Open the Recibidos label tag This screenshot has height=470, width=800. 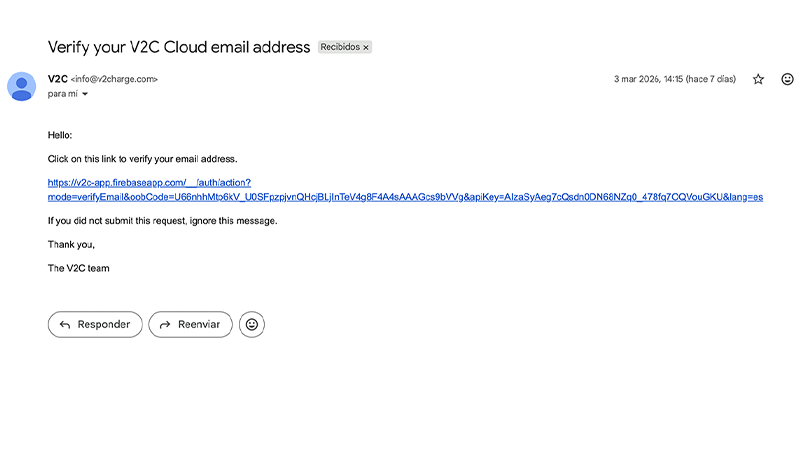[x=339, y=47]
